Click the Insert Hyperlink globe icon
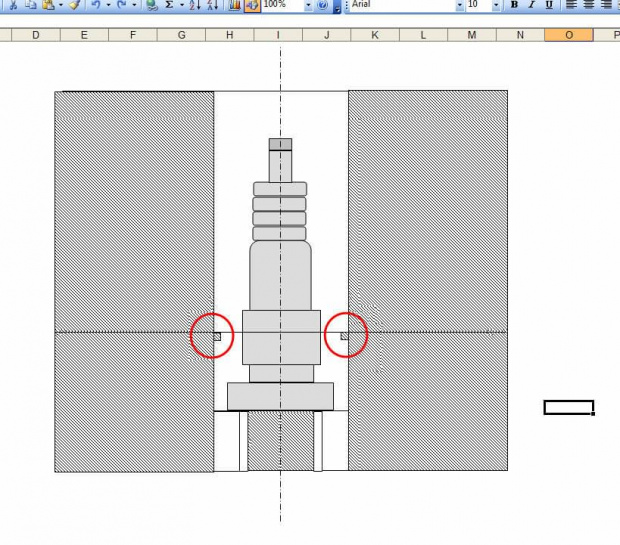Screen dimensions: 620x545 (x=152, y=5)
